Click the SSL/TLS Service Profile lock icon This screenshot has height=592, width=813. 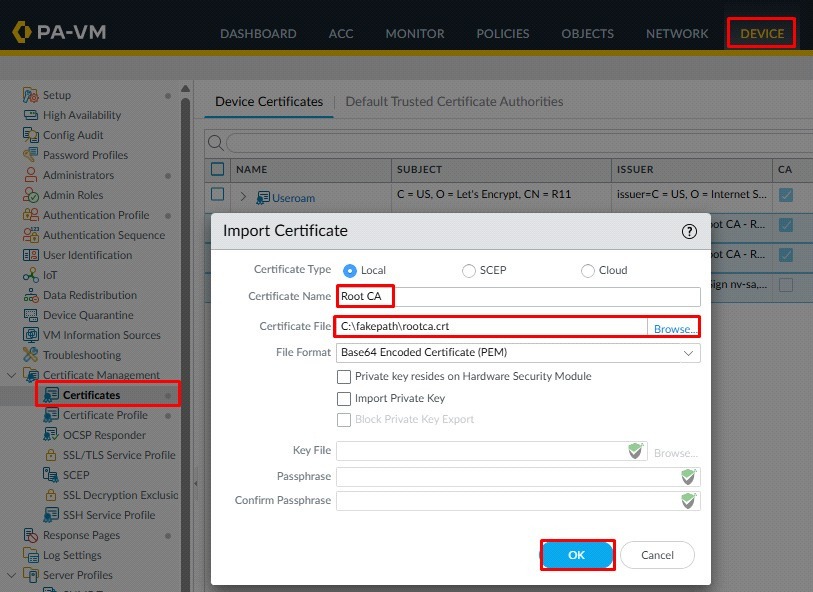click(x=51, y=455)
